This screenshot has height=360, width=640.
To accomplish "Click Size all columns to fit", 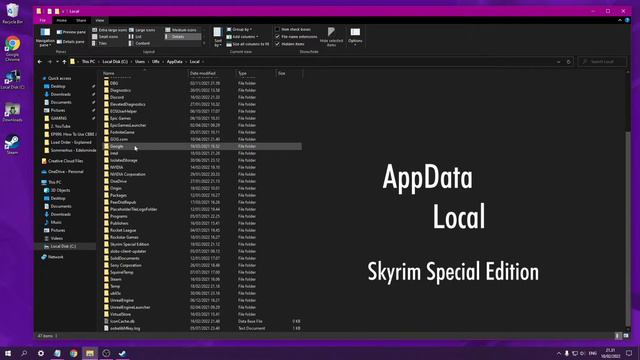I will coord(248,44).
